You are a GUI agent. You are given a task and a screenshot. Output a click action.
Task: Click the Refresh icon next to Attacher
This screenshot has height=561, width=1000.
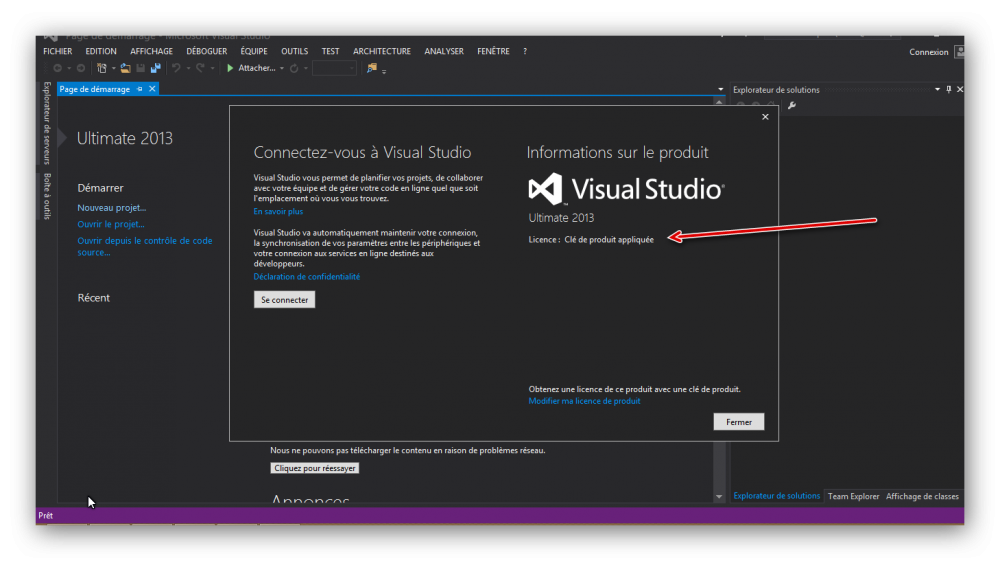(294, 68)
